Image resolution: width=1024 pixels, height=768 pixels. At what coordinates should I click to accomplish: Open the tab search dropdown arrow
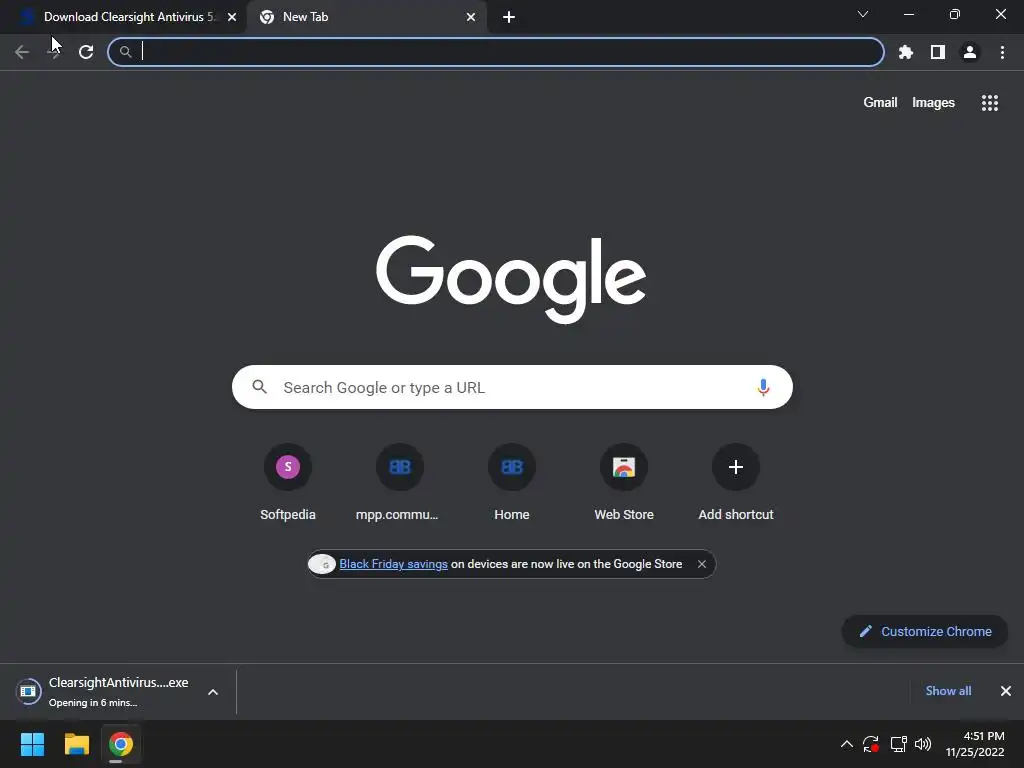(x=863, y=14)
